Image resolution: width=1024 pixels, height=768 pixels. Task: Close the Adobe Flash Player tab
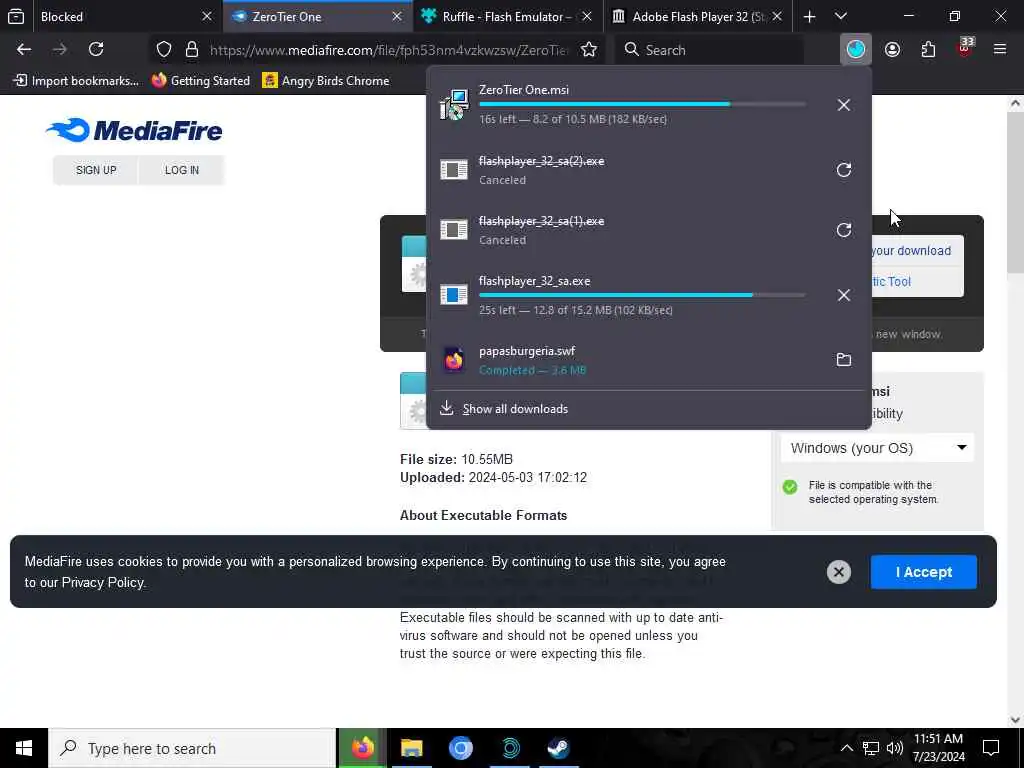point(776,17)
